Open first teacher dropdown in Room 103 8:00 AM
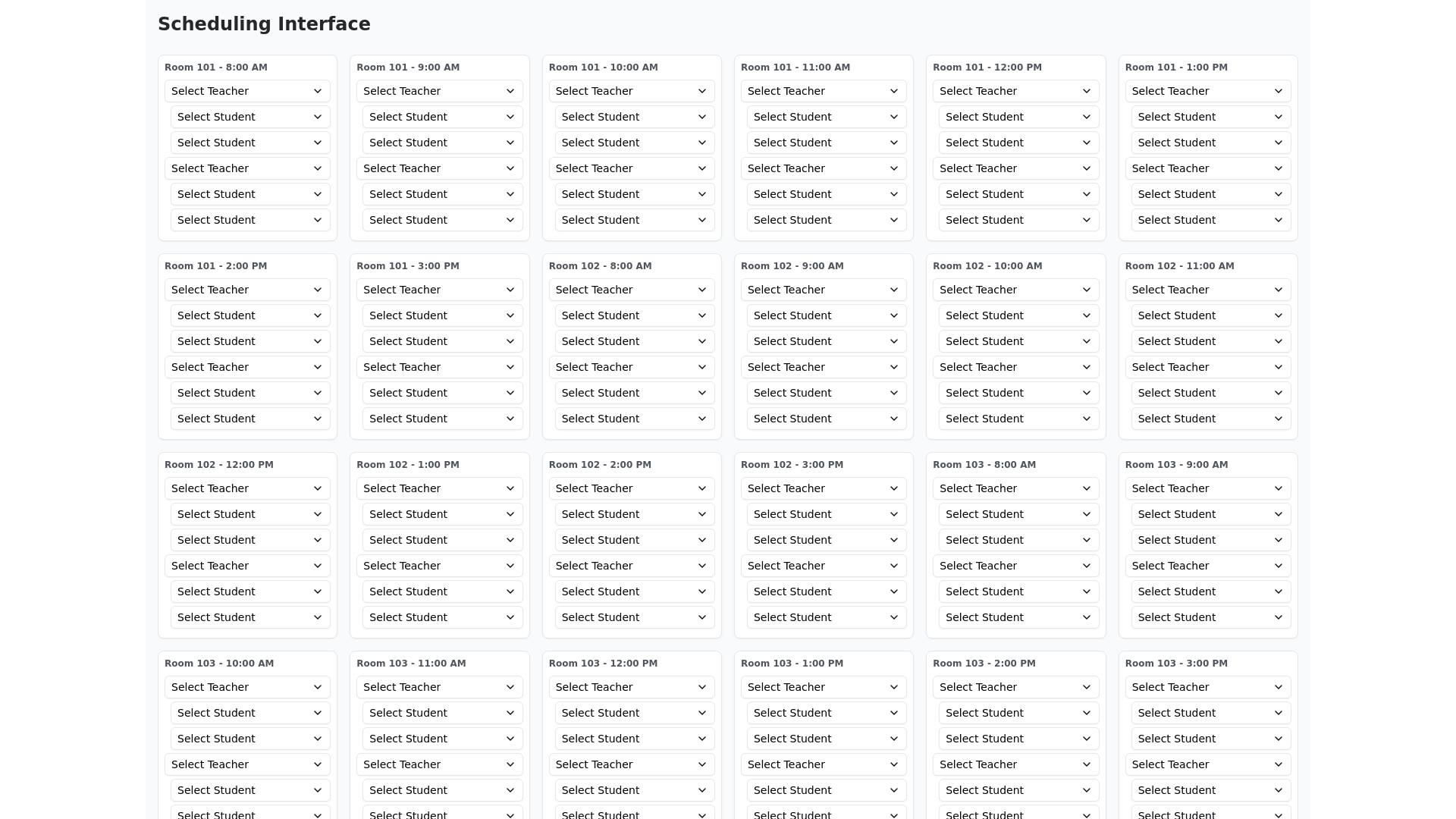Viewport: 1456px width, 819px height. [x=1015, y=488]
